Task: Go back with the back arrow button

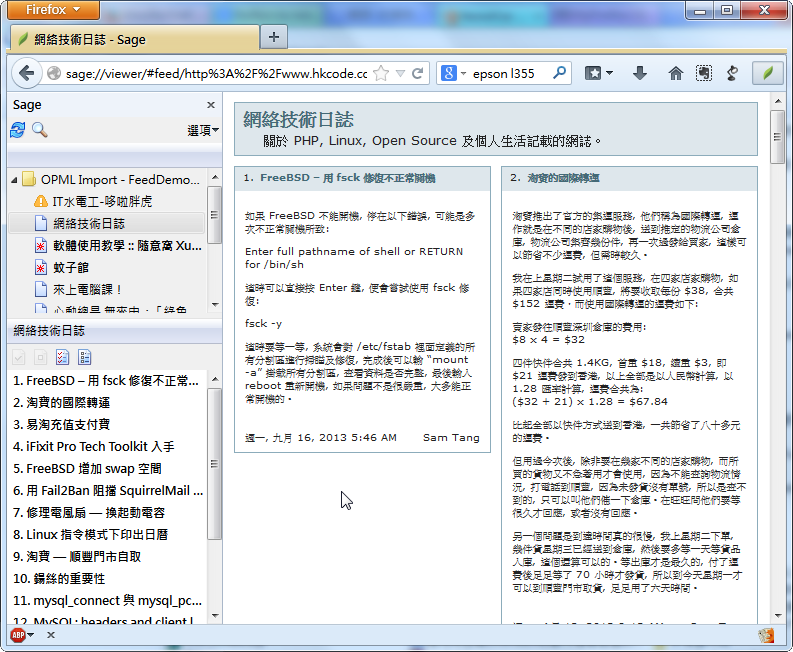Action: click(26, 73)
